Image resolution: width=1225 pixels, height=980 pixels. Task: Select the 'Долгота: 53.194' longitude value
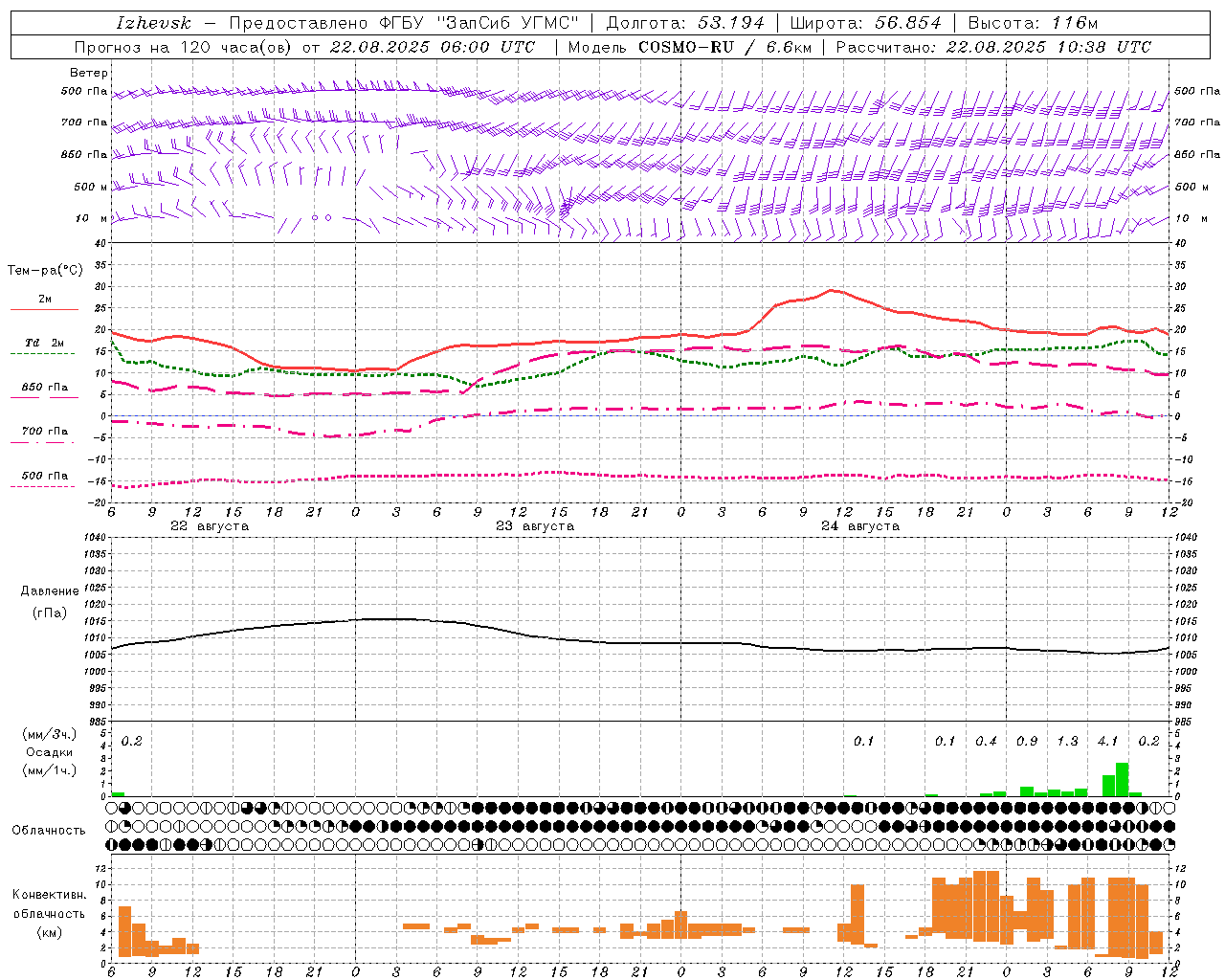(x=685, y=23)
